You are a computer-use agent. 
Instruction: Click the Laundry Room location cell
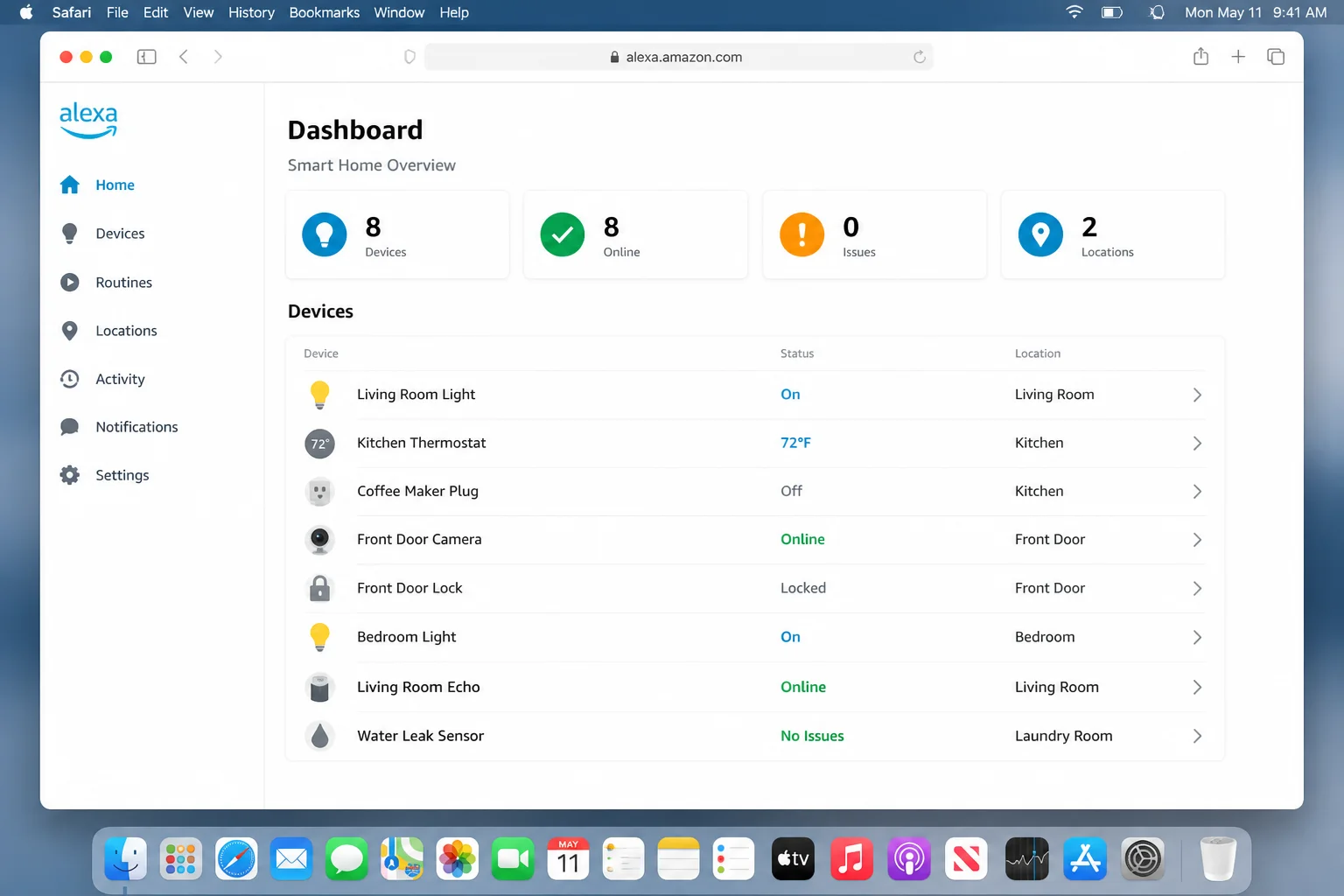coord(1063,736)
